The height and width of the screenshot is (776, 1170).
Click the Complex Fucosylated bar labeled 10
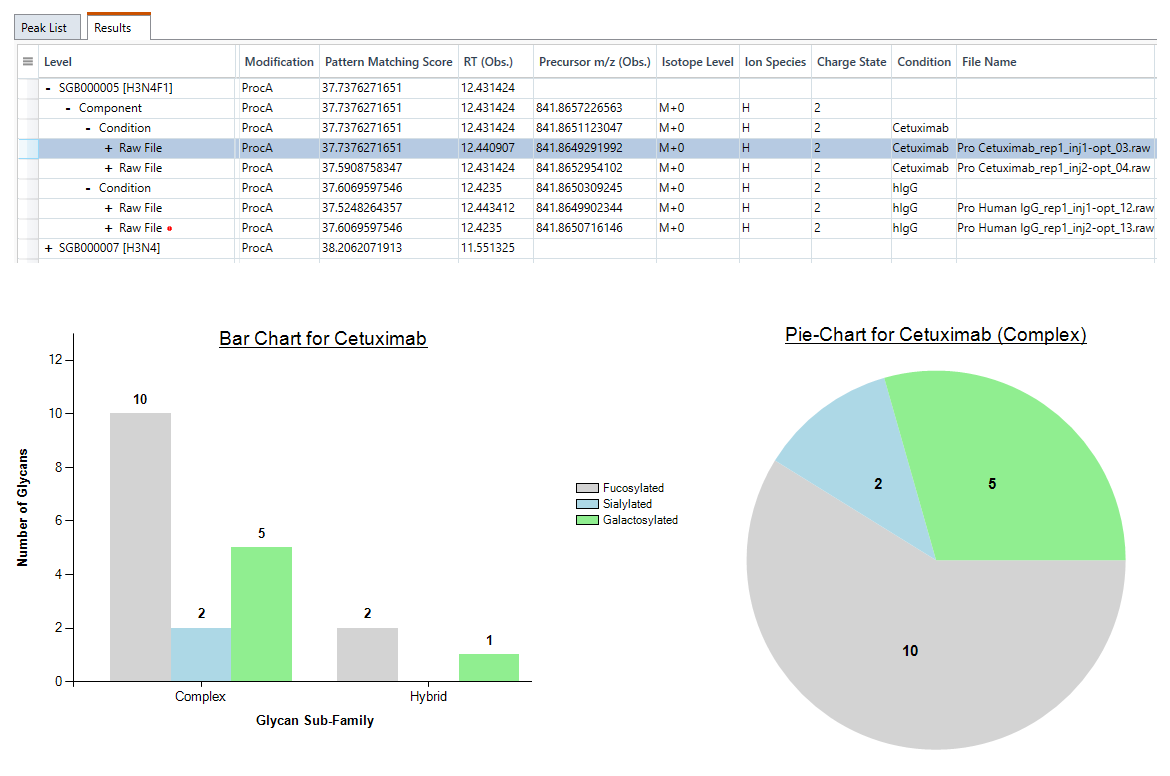(140, 547)
